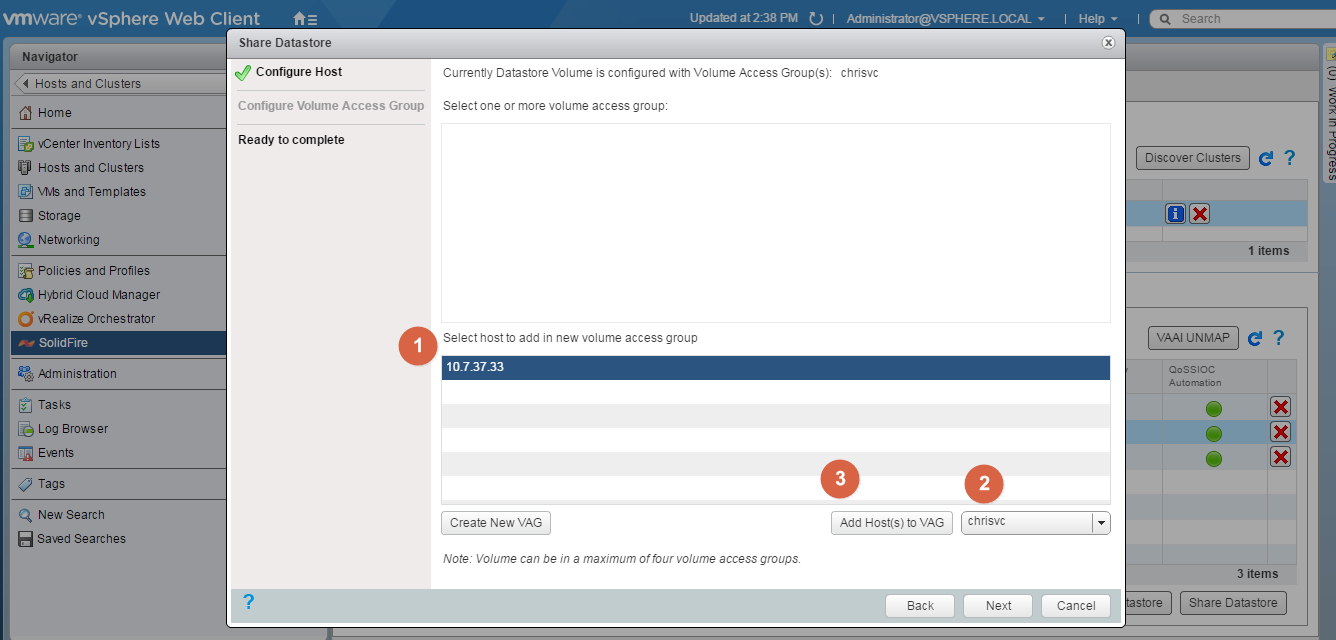The width and height of the screenshot is (1336, 640).
Task: Open Administration in the Navigator
Action: click(x=77, y=374)
